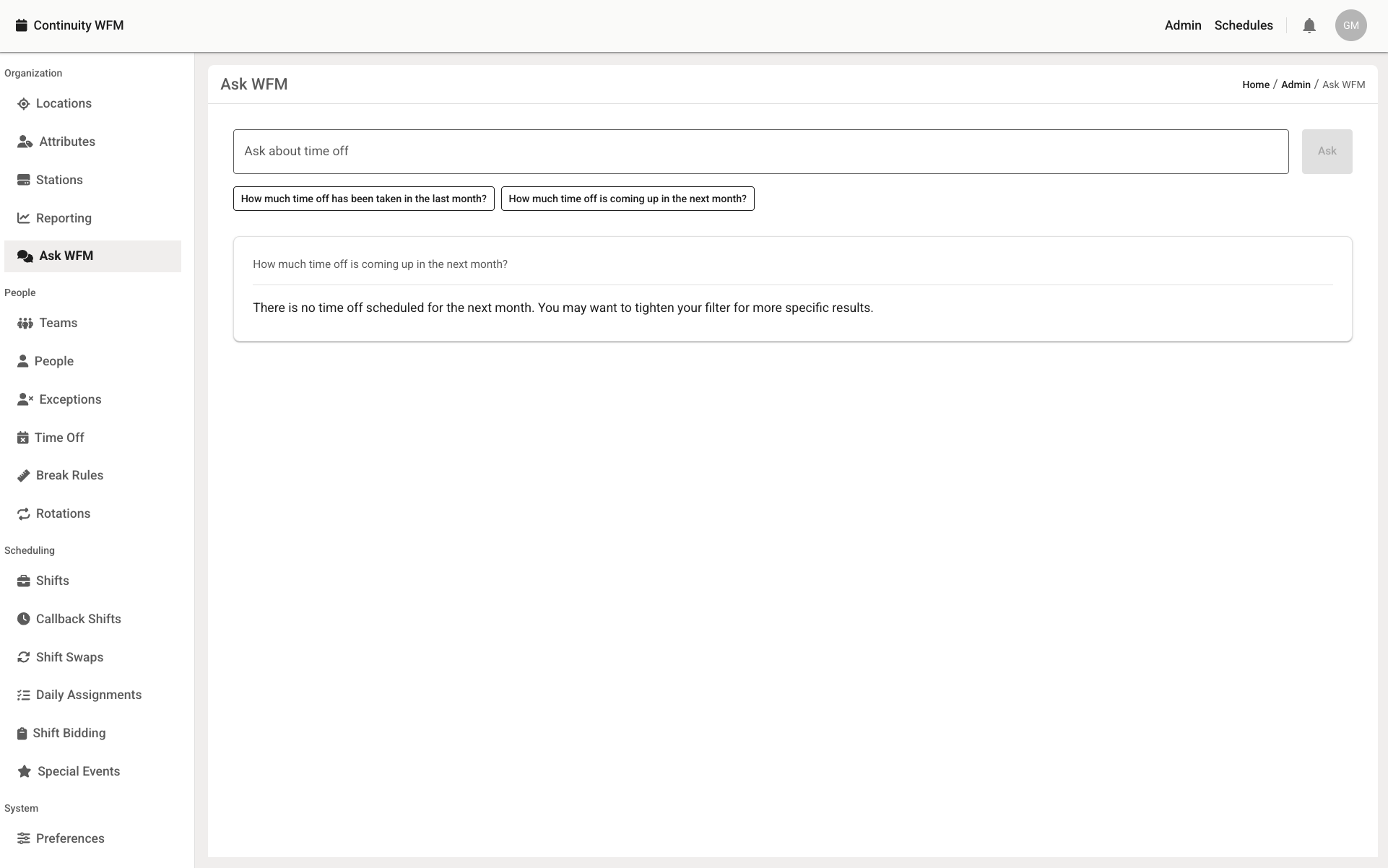The width and height of the screenshot is (1388, 868).
Task: Click the Shift Bidding clipboard icon
Action: pyautogui.click(x=22, y=734)
